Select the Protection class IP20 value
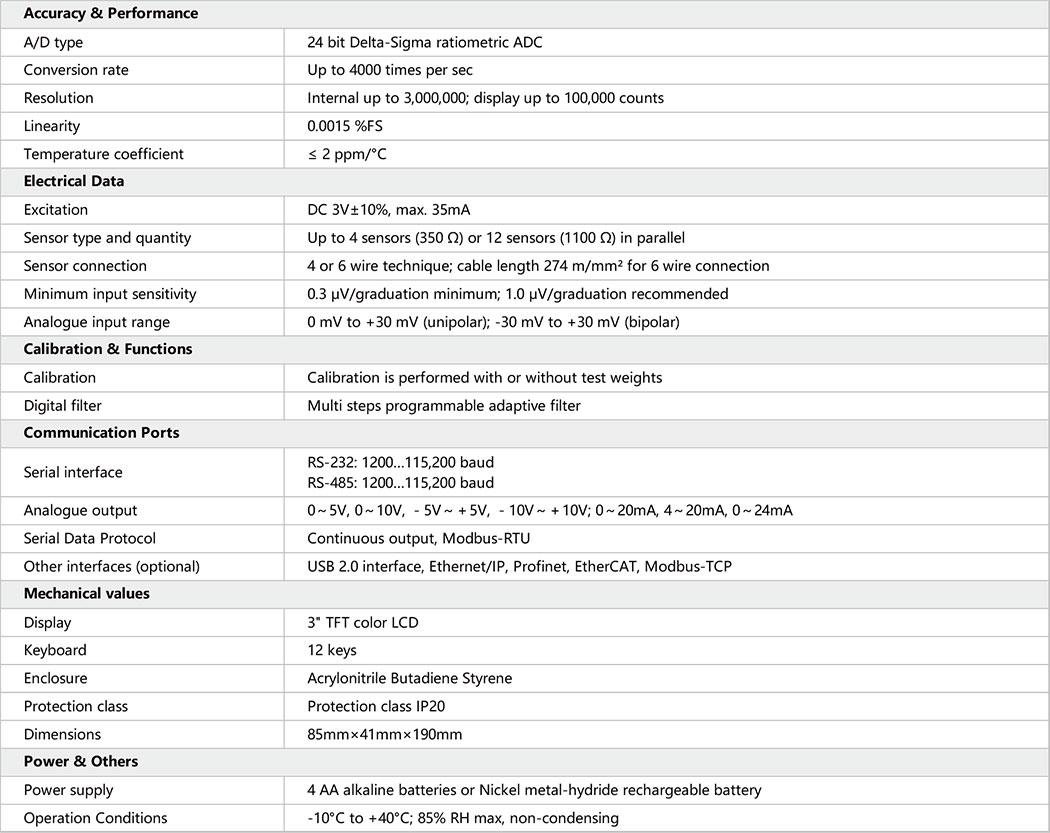The image size is (1050, 833). tap(374, 706)
